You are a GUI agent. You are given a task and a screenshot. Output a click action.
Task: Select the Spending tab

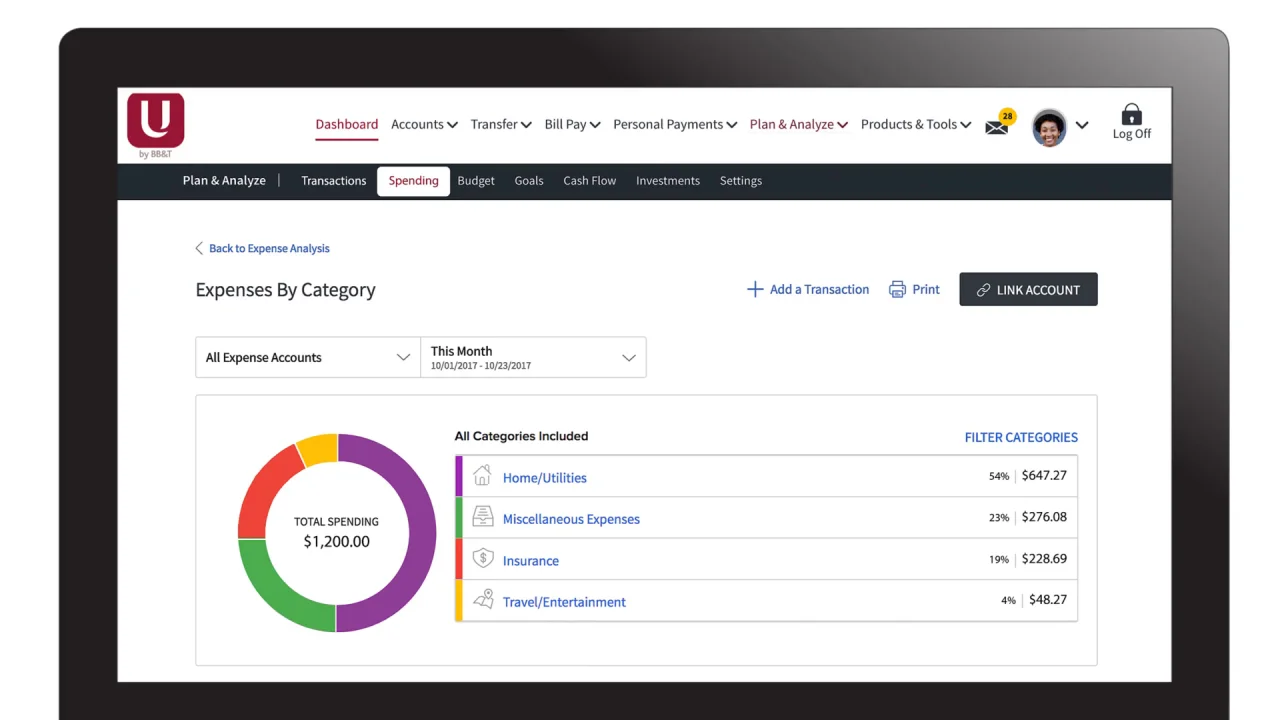[x=413, y=181]
